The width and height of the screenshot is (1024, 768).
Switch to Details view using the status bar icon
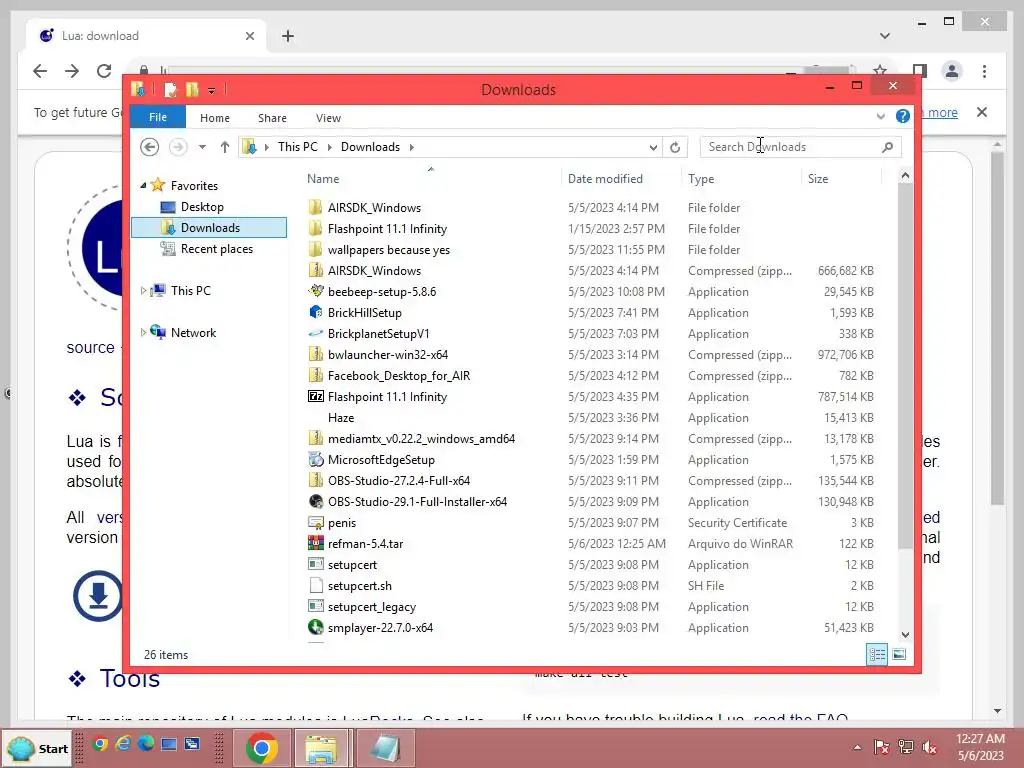coord(877,654)
